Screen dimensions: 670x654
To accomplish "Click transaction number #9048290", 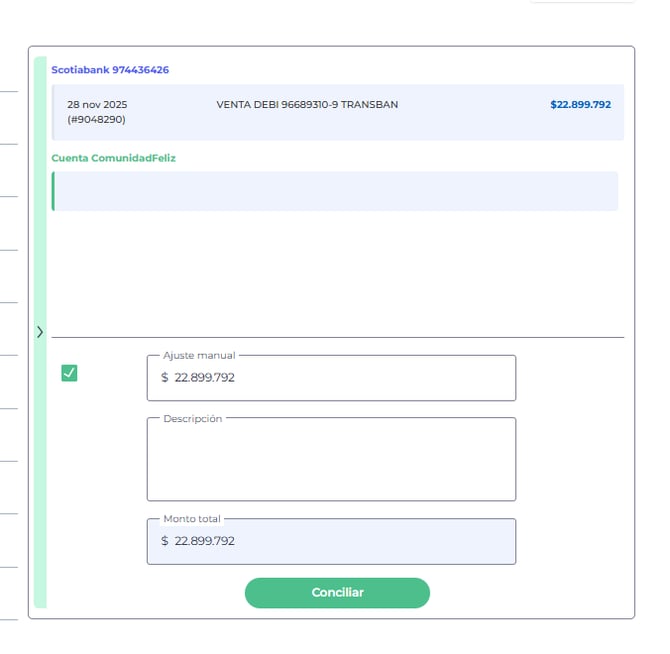I will point(96,120).
